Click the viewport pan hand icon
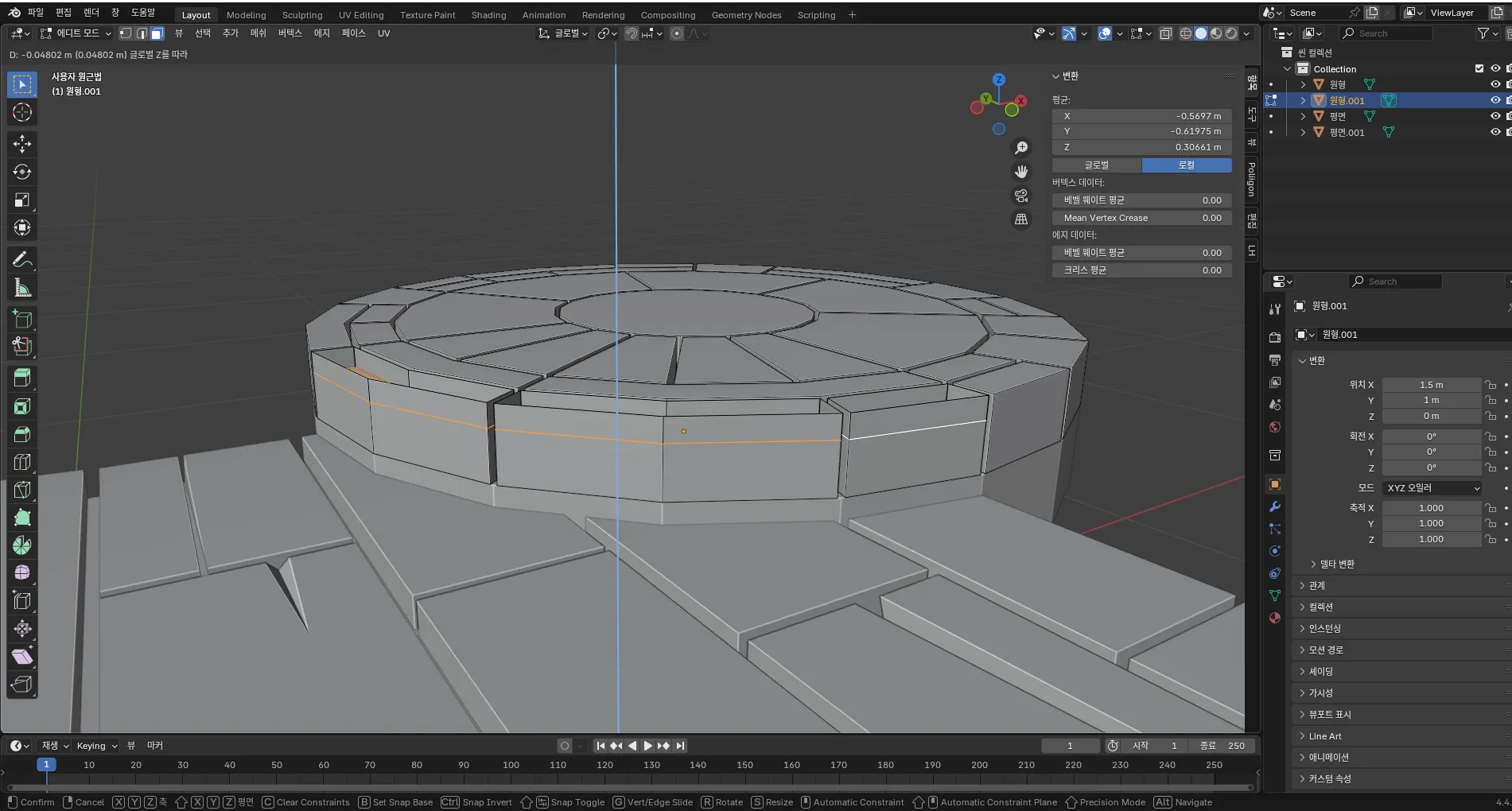Image resolution: width=1512 pixels, height=811 pixels. pyautogui.click(x=1021, y=172)
